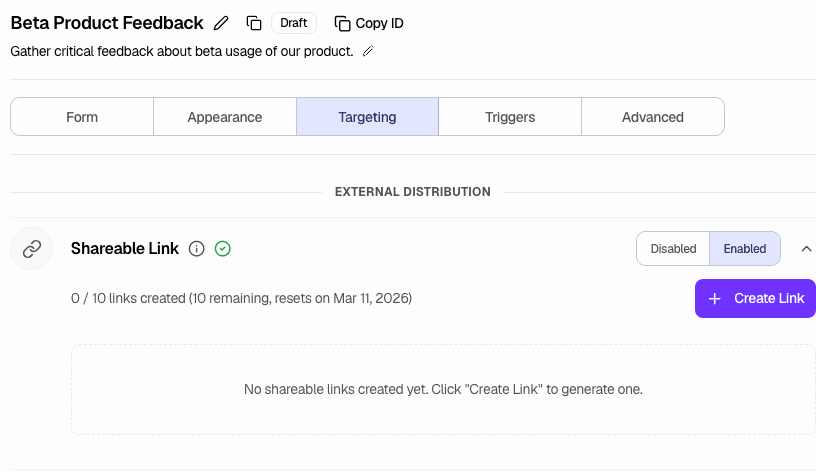The height and width of the screenshot is (473, 816).
Task: Go to the Triggers tab
Action: 510,117
